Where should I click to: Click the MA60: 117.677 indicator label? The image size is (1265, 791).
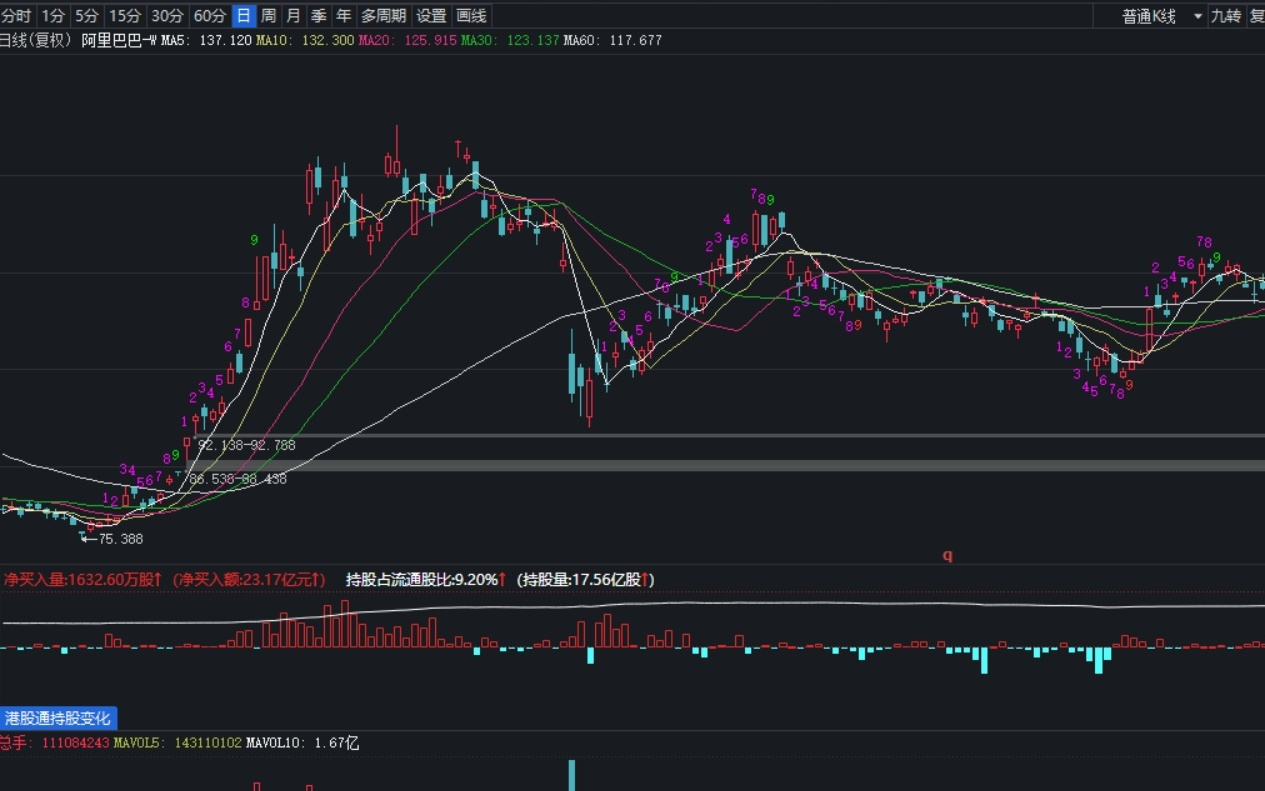(x=613, y=40)
